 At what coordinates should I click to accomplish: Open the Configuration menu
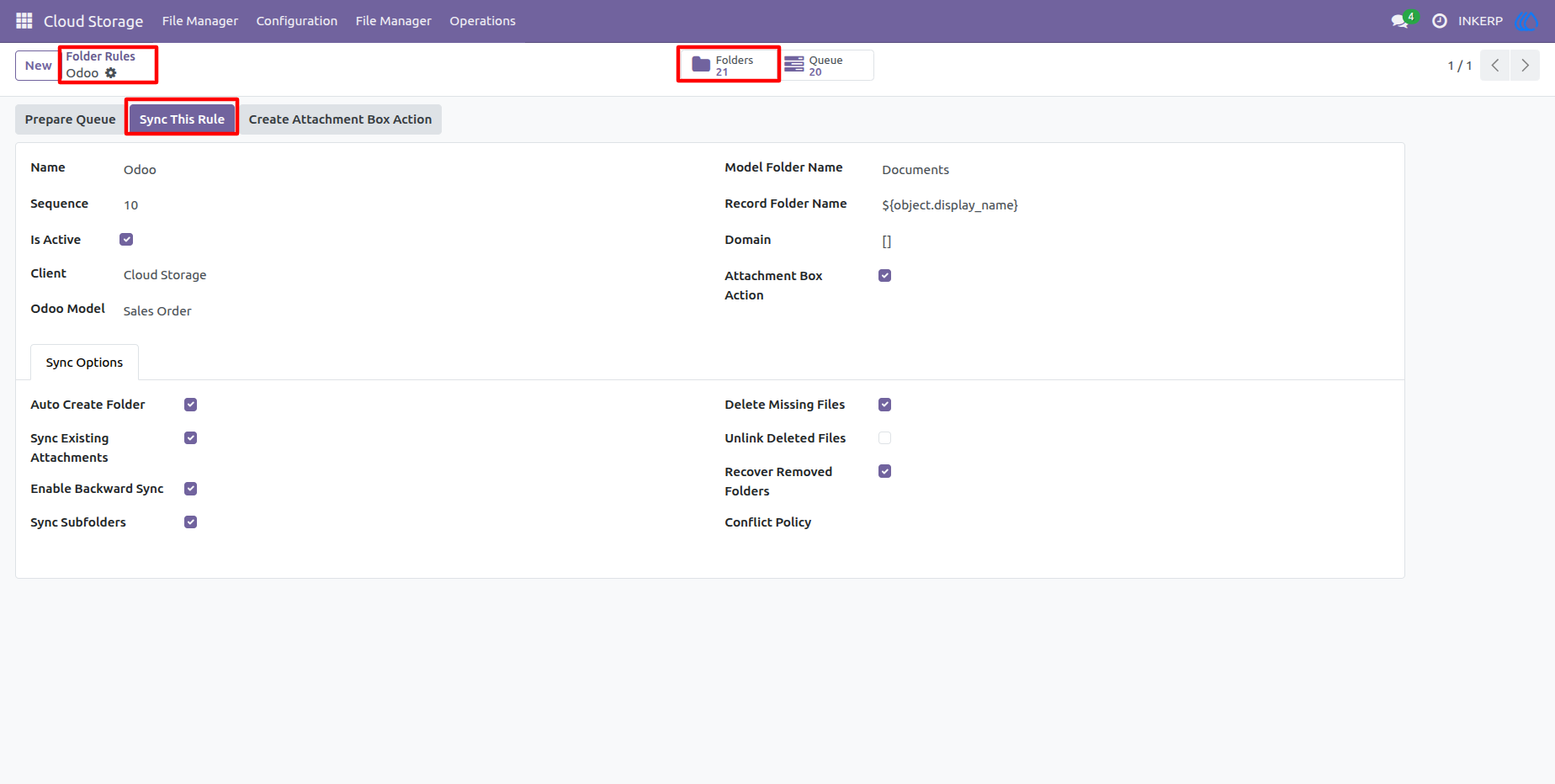297,21
